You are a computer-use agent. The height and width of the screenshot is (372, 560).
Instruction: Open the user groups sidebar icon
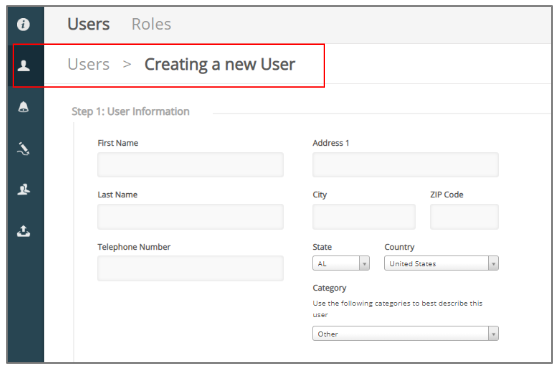point(24,189)
